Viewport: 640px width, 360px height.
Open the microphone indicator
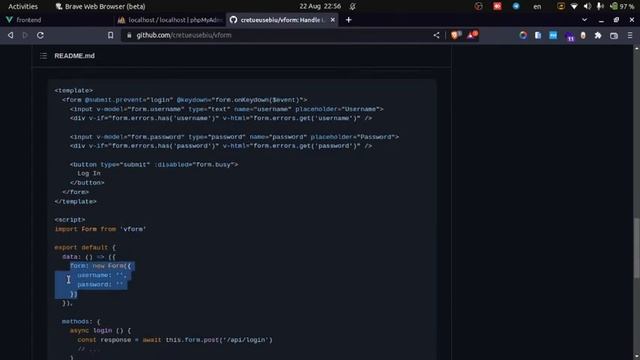600,7
